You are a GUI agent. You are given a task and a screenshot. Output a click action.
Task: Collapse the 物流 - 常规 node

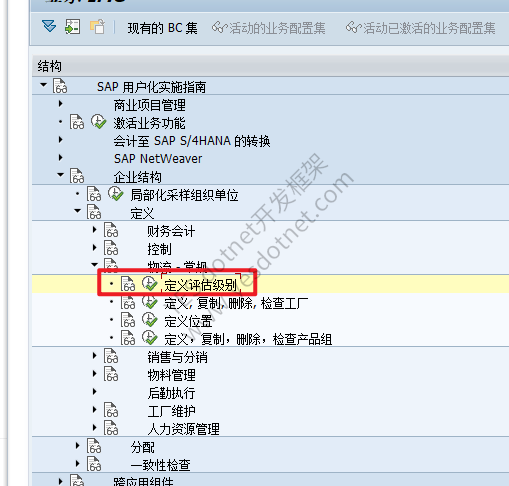95,265
